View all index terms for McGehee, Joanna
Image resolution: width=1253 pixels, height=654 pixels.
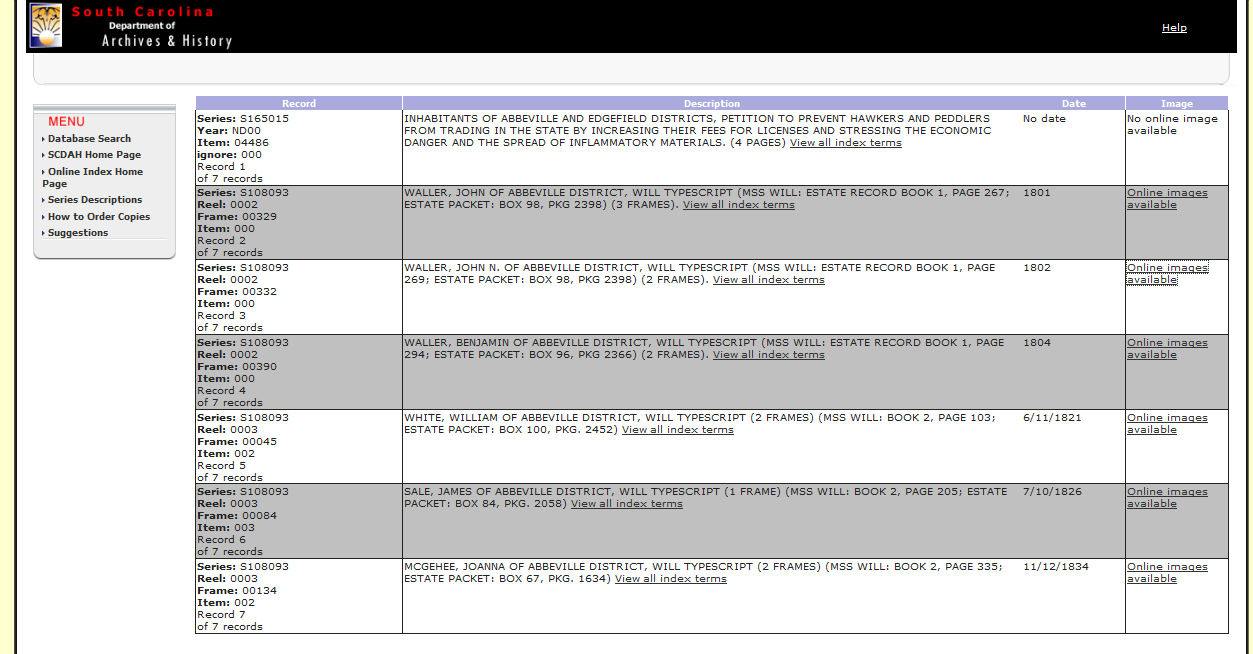(x=671, y=579)
